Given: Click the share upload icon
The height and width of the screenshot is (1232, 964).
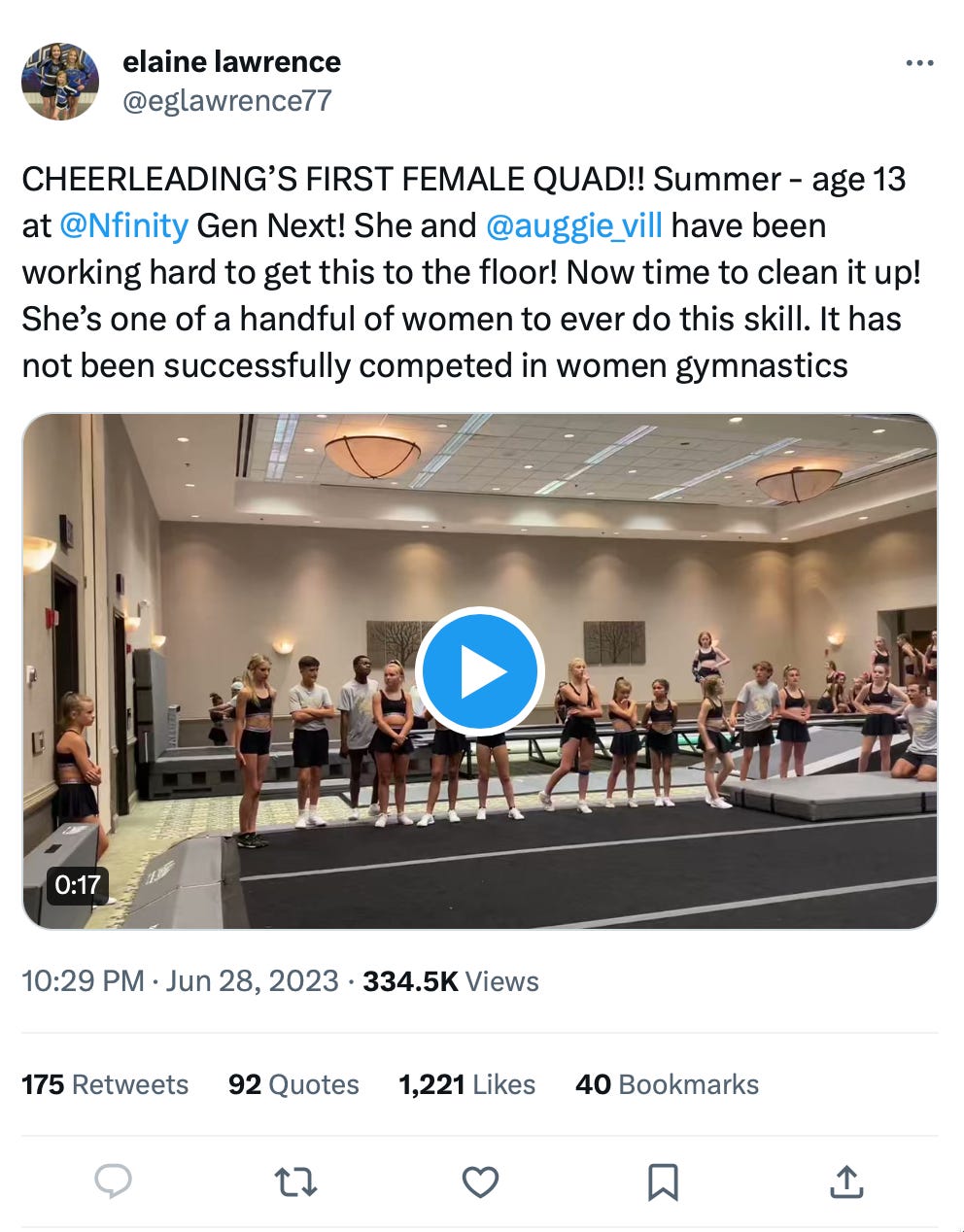Looking at the screenshot, I should click(845, 1181).
